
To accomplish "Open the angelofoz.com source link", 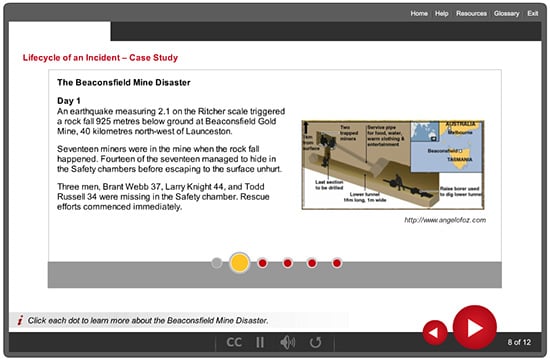I will tap(445, 220).
